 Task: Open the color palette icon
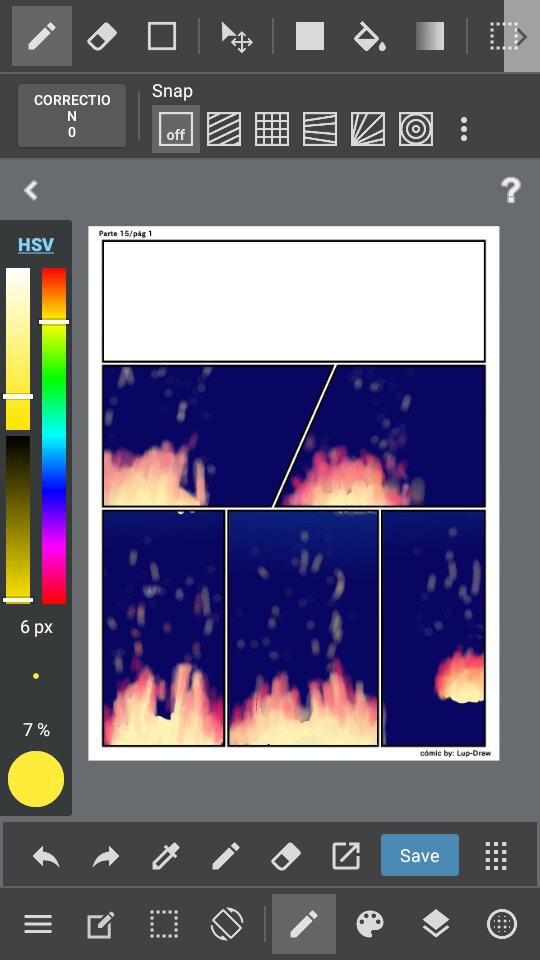pos(370,924)
